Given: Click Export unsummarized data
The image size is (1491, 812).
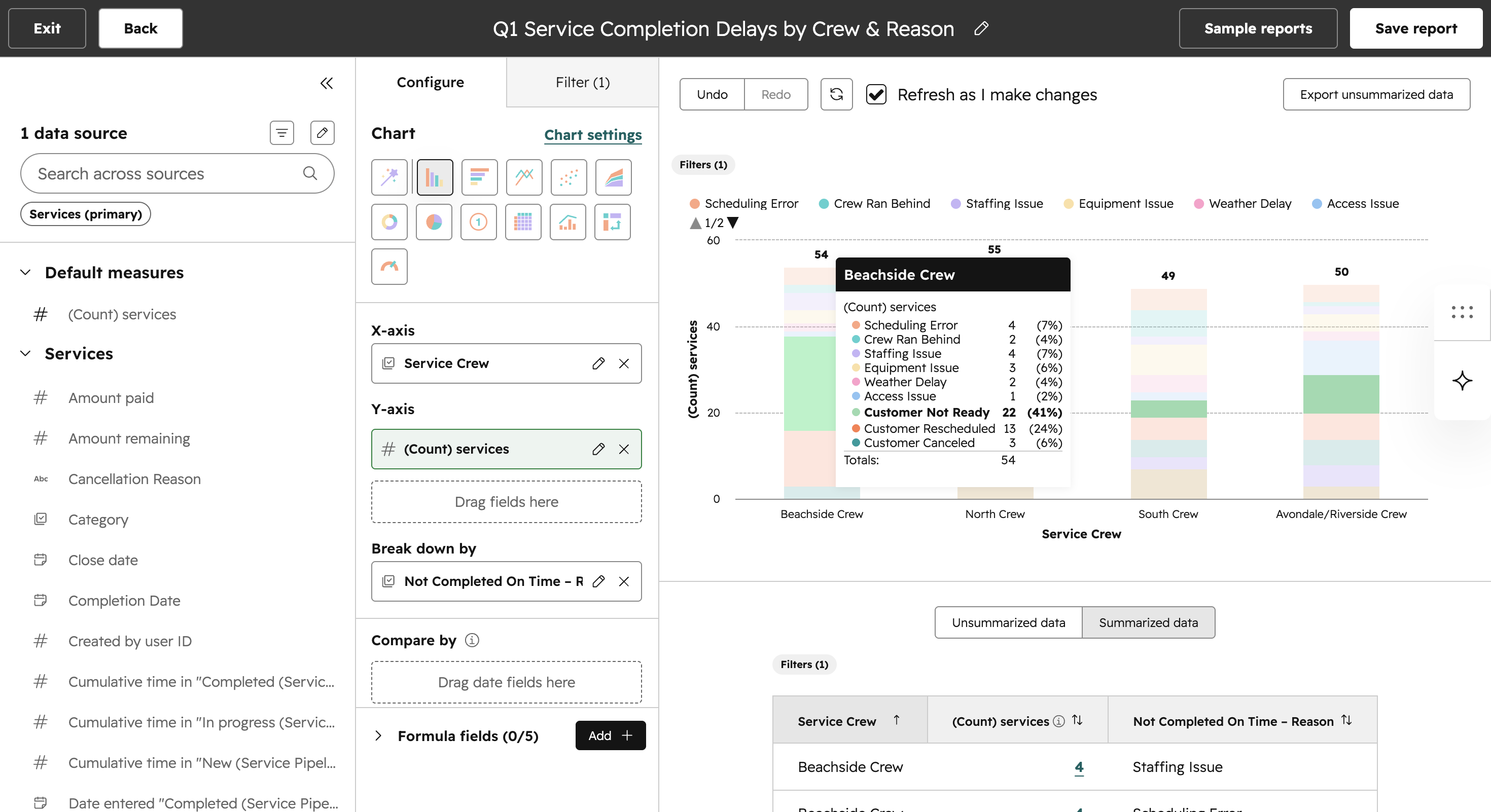Looking at the screenshot, I should [1377, 94].
